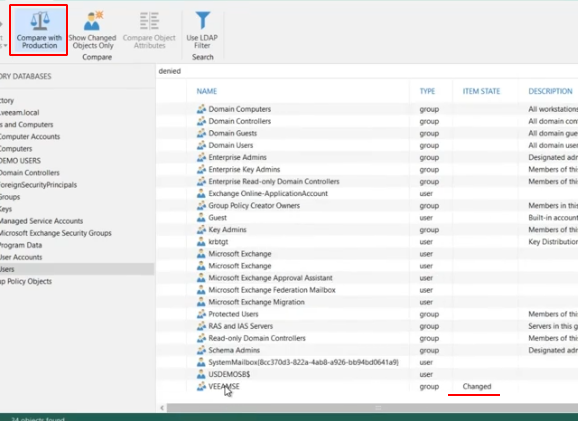This screenshot has width=578, height=421.
Task: Select the Domain Controllers group icon
Action: tap(201, 121)
